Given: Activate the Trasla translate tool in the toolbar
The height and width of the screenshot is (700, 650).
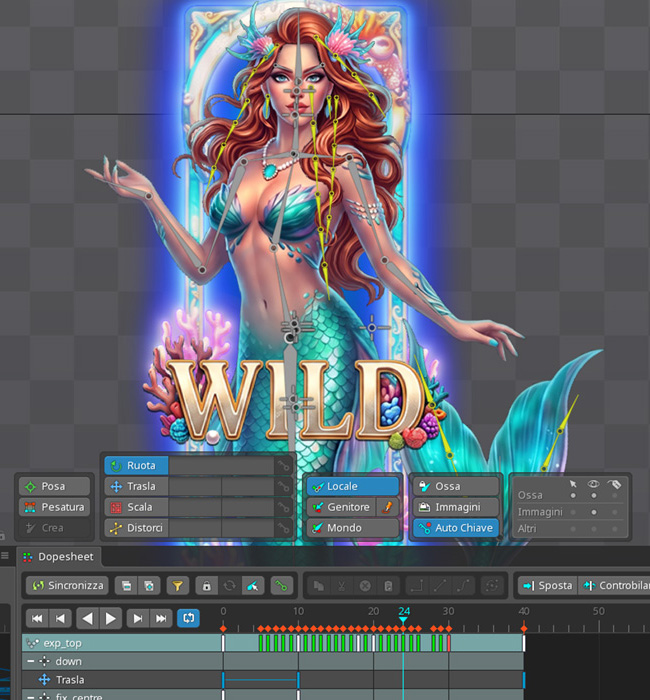Looking at the screenshot, I should pos(136,486).
